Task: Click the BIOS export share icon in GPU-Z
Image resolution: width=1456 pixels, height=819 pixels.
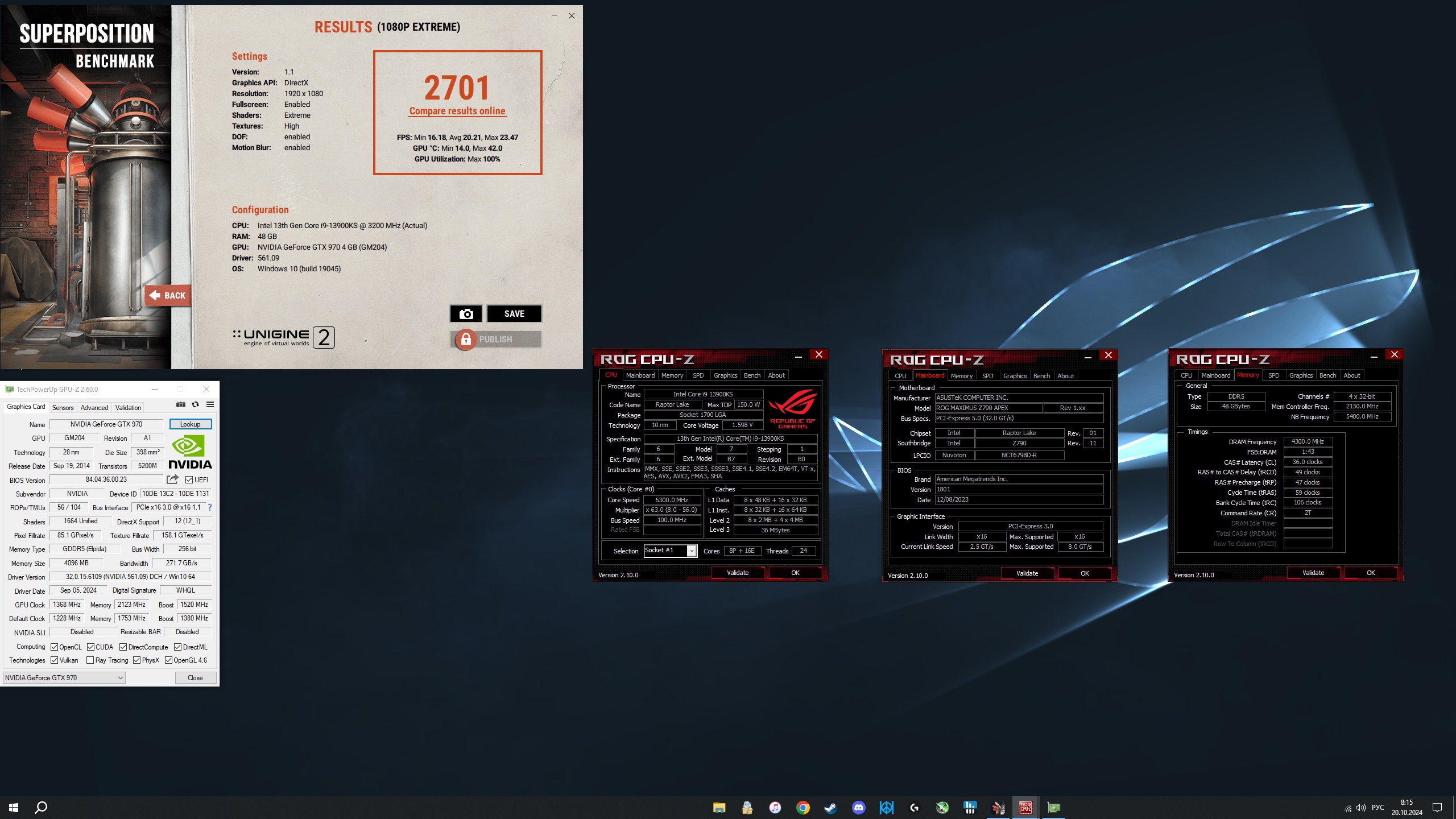Action: (172, 479)
